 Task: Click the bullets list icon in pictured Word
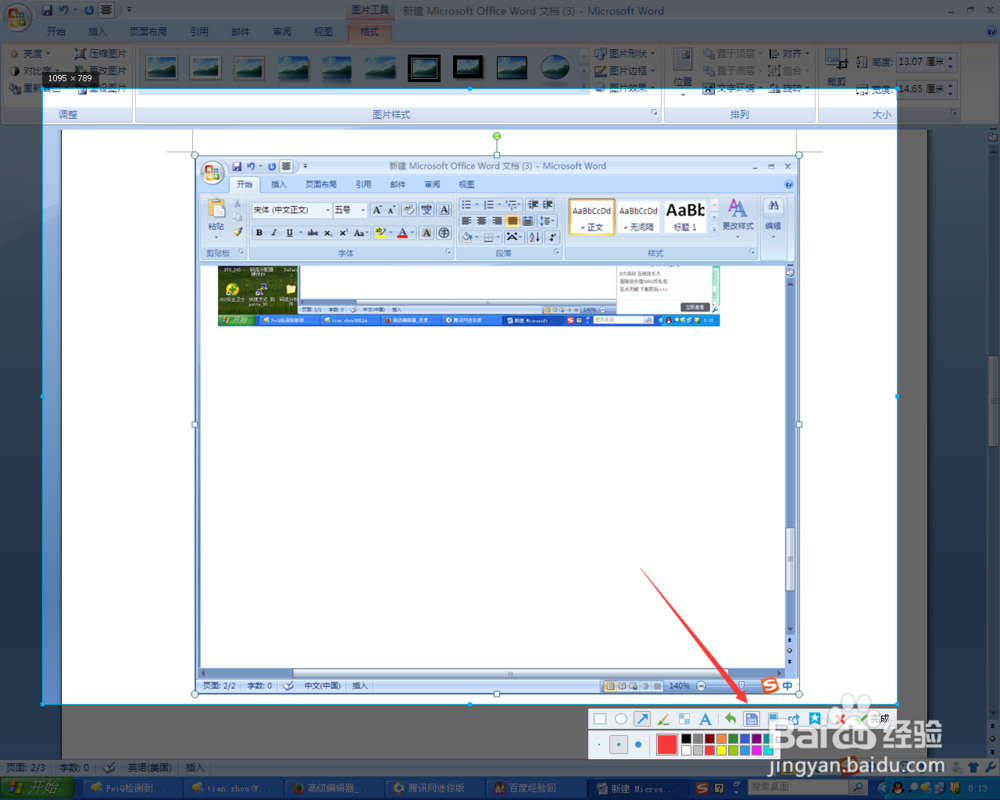(x=467, y=205)
